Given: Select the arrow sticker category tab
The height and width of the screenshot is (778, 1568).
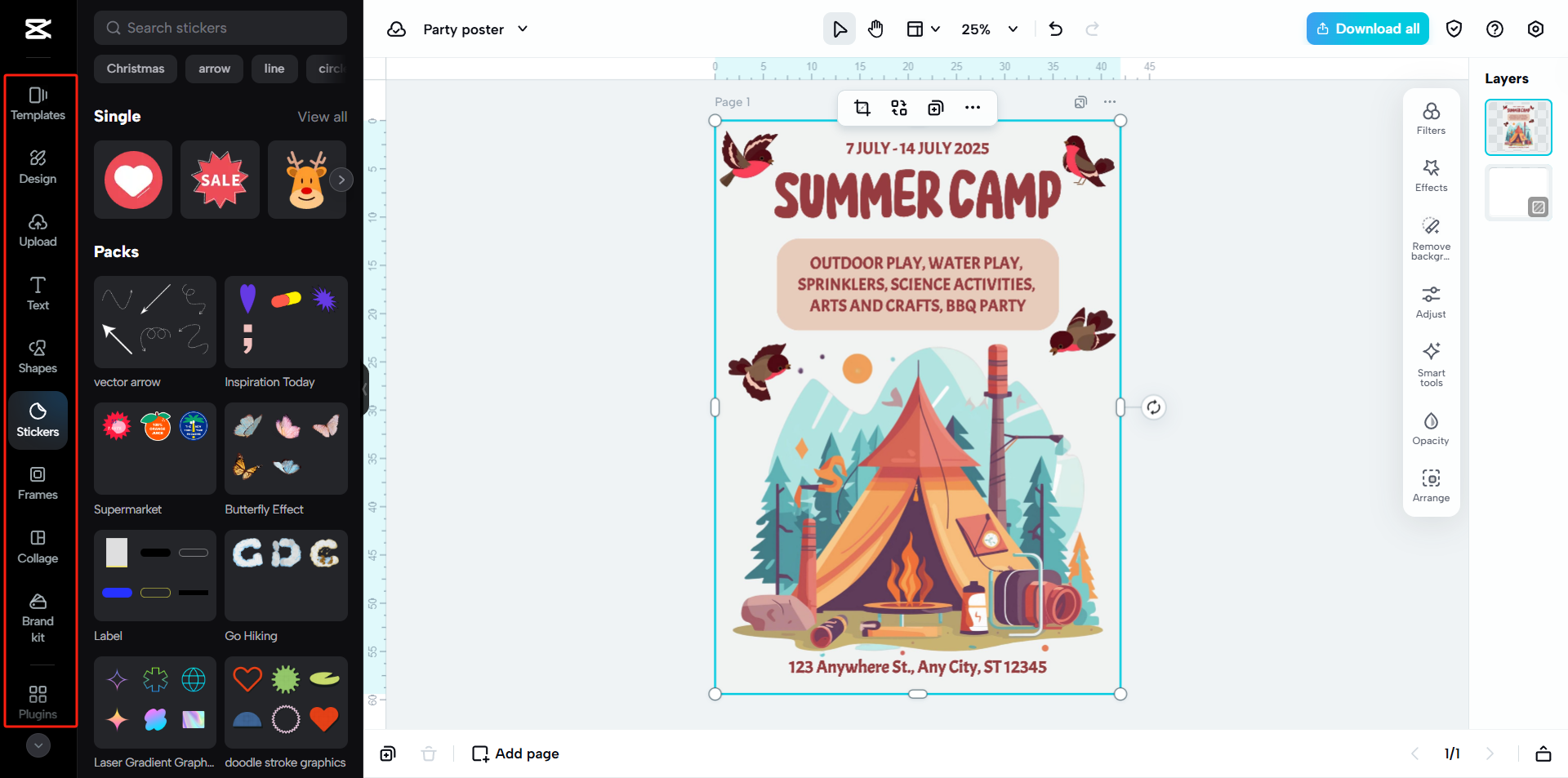Looking at the screenshot, I should click(x=214, y=69).
